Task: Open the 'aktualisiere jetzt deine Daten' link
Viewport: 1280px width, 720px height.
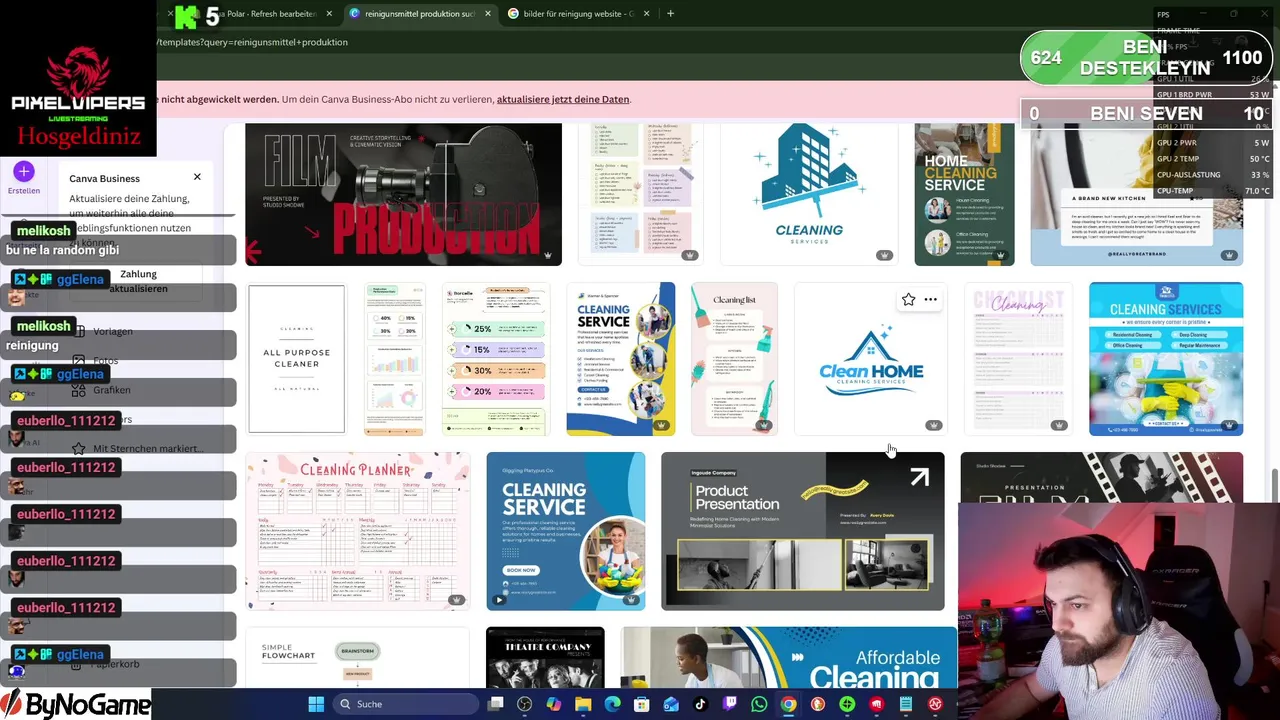Action: coord(563,99)
